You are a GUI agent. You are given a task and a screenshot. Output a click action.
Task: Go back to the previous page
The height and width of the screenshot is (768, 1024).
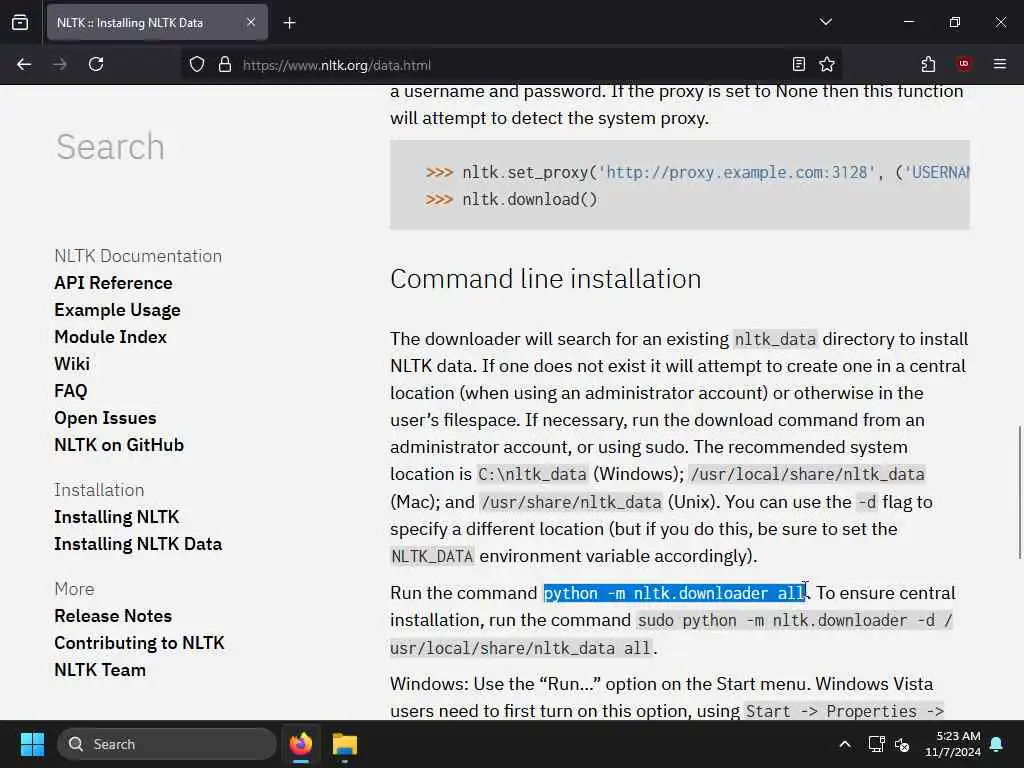pos(24,64)
